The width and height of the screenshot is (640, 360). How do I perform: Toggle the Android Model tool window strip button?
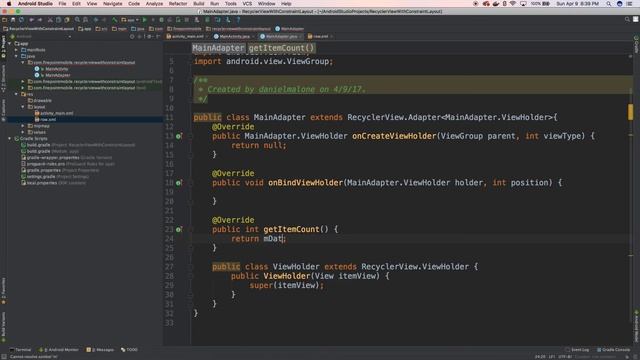coord(636,326)
